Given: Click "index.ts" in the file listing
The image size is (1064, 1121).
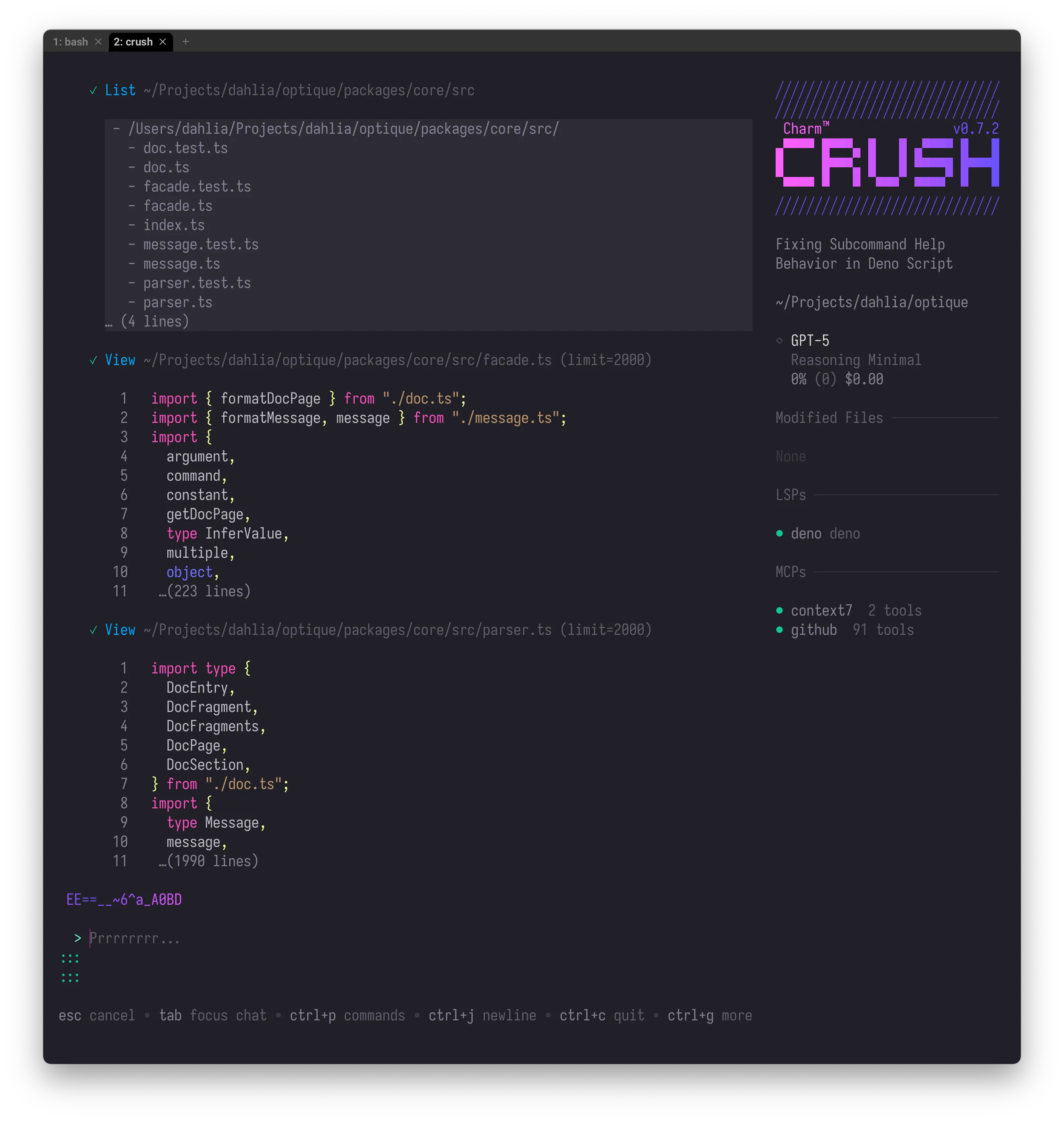Looking at the screenshot, I should (x=173, y=226).
